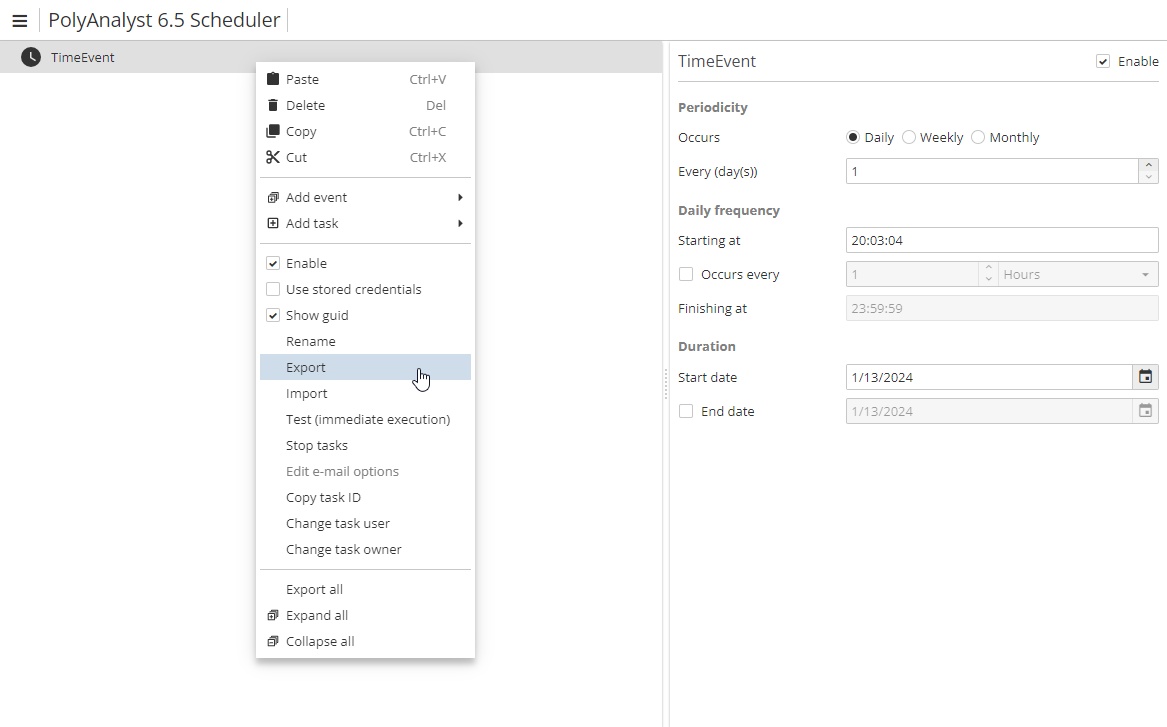Choose Export from the context menu
The image size is (1167, 727).
coord(306,367)
